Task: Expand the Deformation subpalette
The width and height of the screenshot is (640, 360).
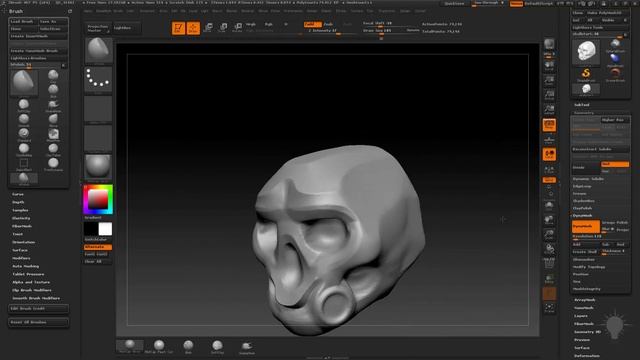Action: tap(587, 356)
